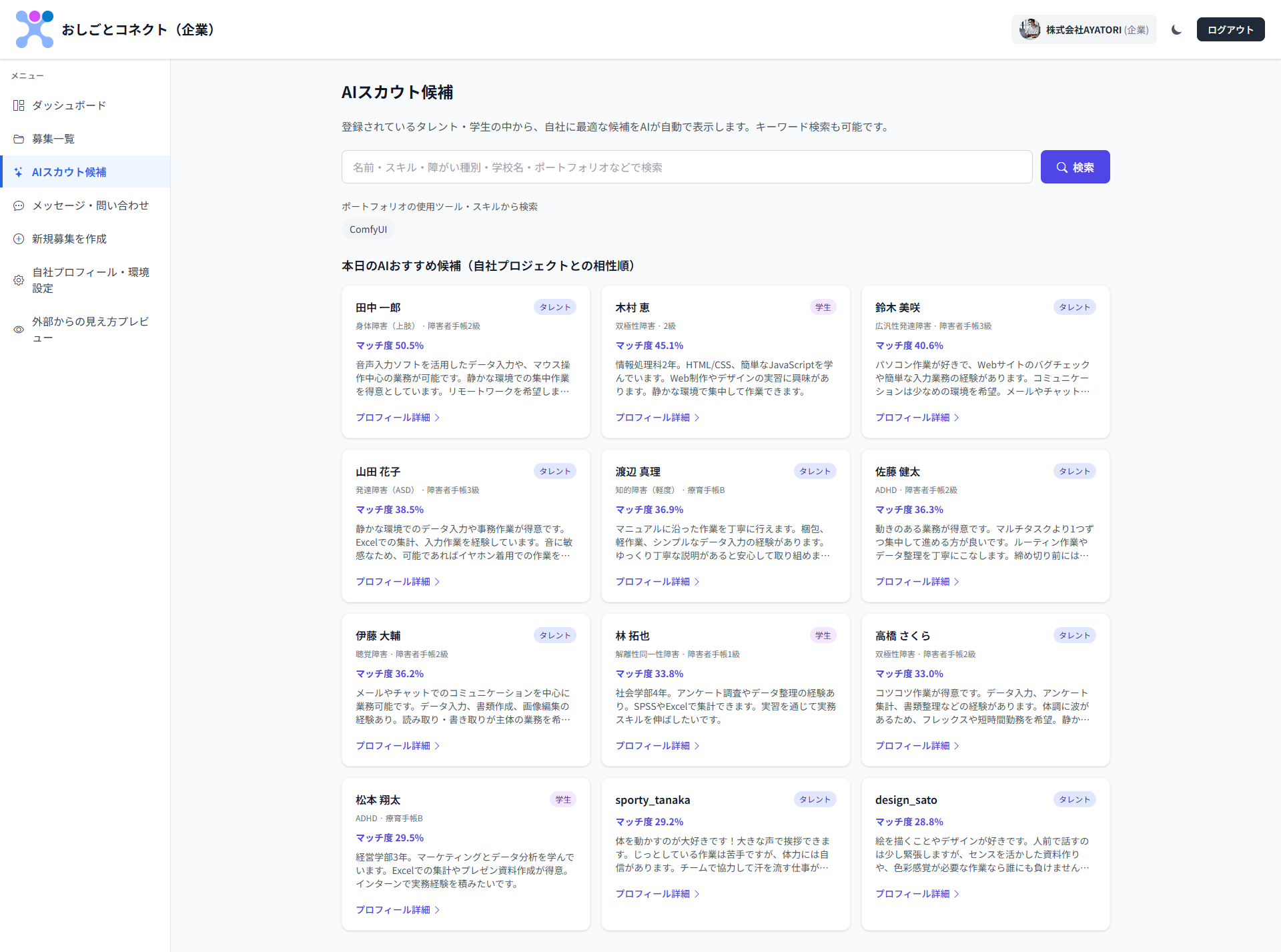Click the ログアウト button

click(x=1230, y=29)
